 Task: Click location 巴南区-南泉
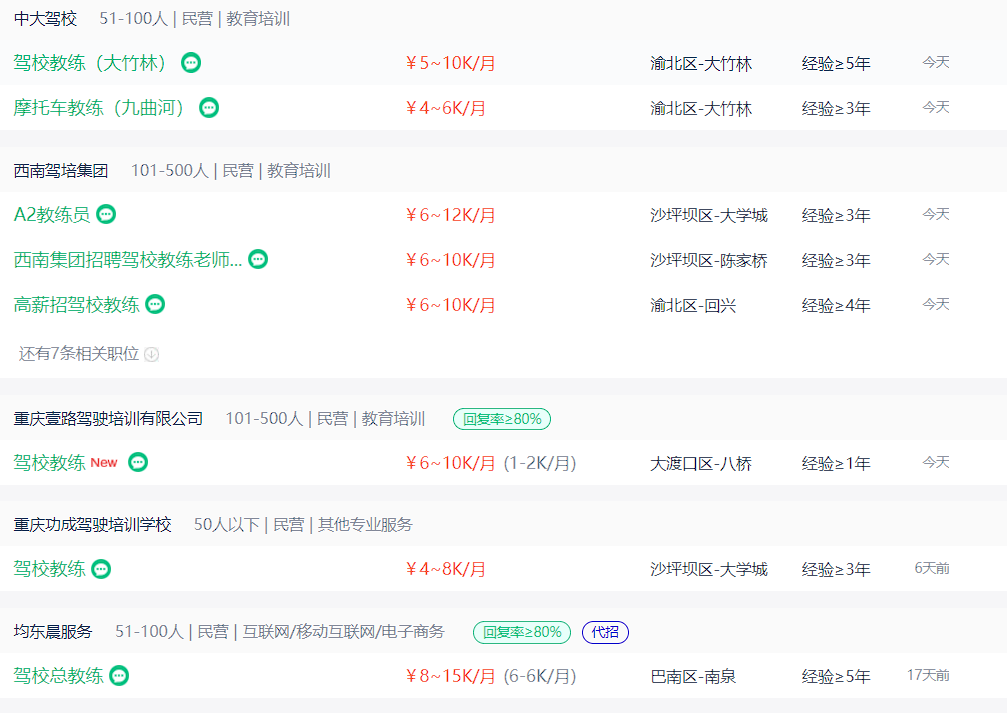click(x=693, y=676)
